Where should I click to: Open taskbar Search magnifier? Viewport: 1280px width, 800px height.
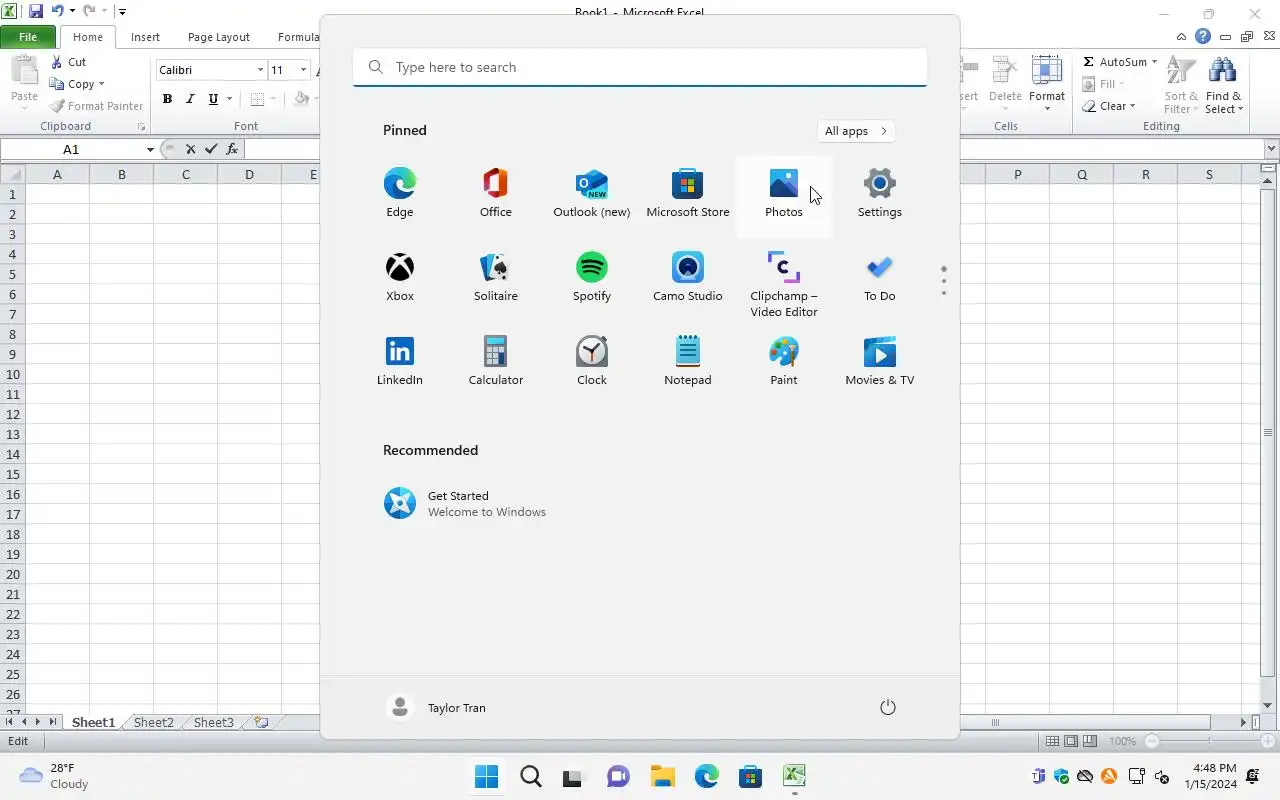pos(531,776)
